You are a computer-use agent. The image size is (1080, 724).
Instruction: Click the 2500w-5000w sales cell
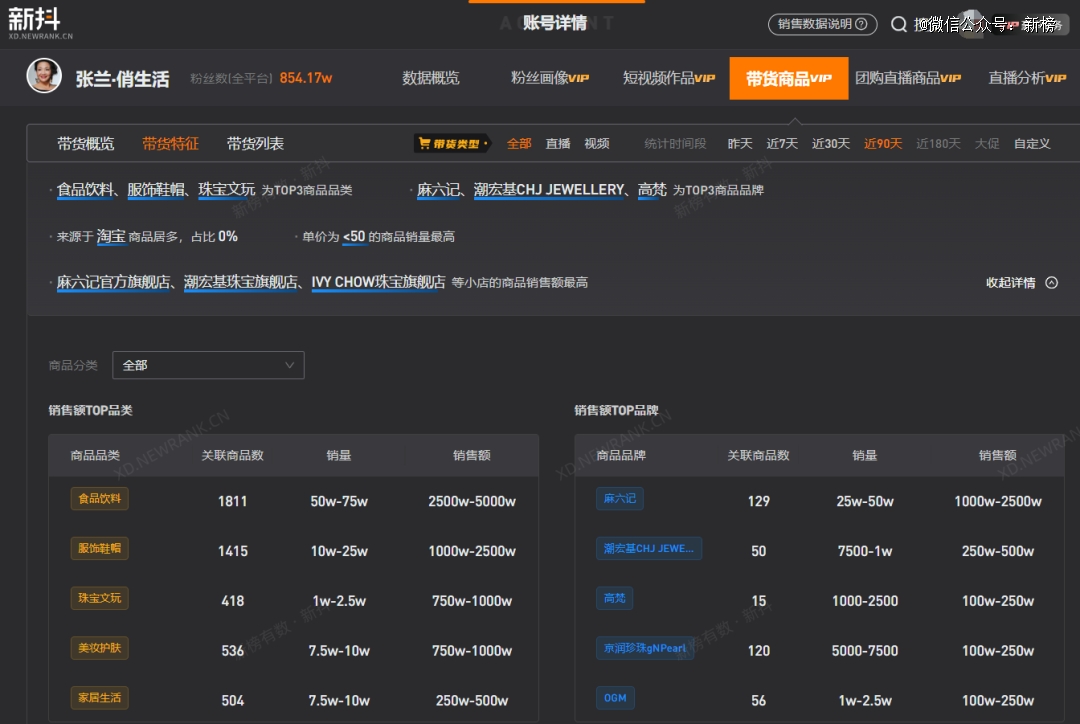[x=472, y=501]
